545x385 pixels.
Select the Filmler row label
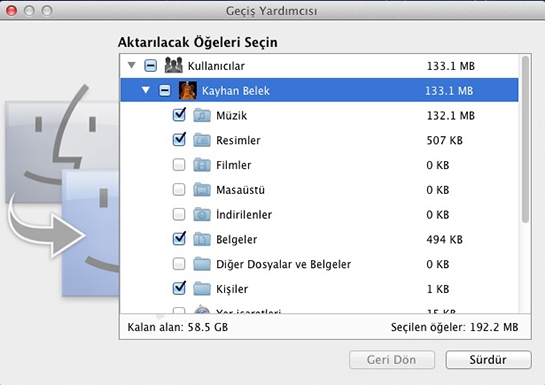click(x=234, y=165)
